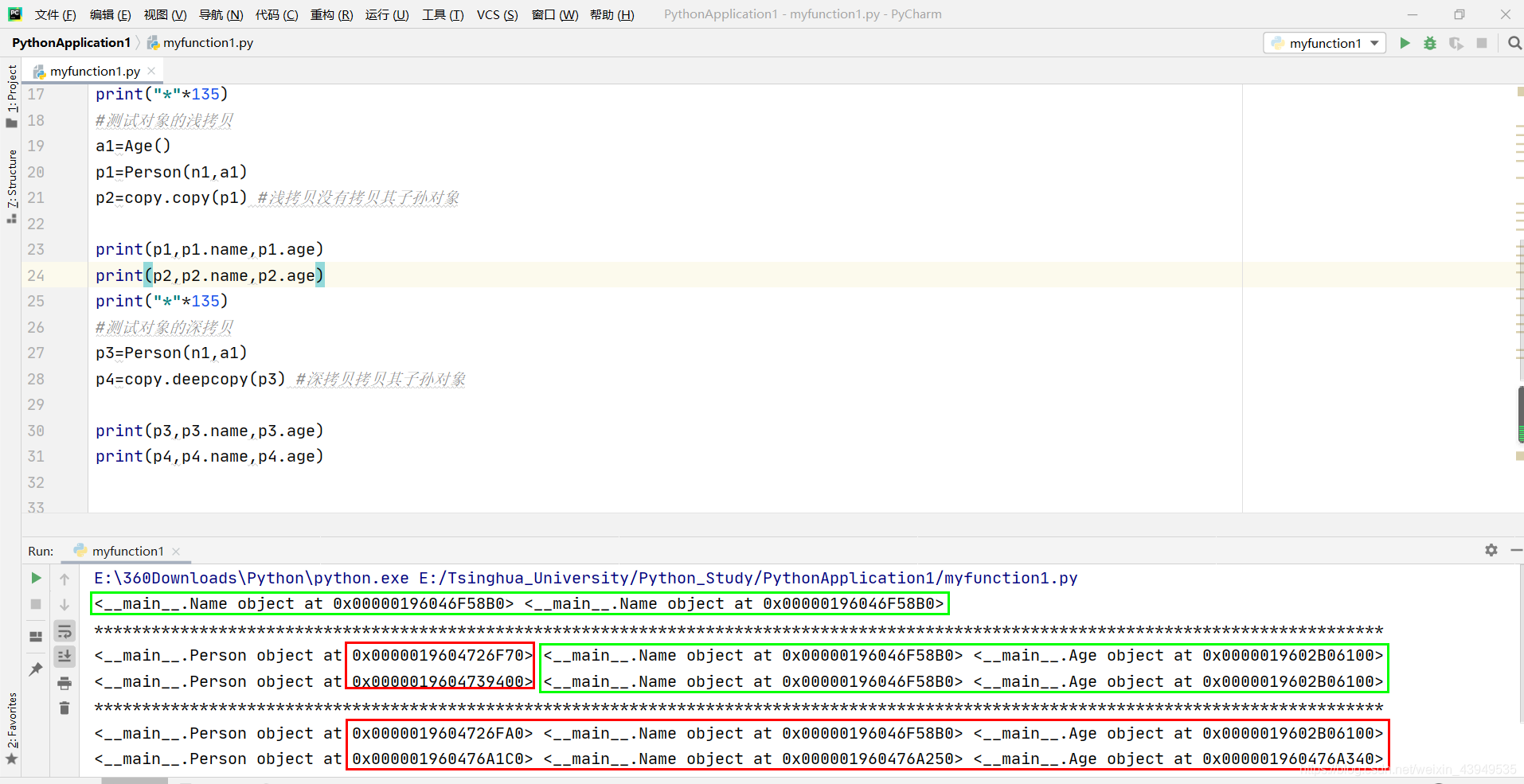Image resolution: width=1524 pixels, height=784 pixels.
Task: Open the 窗口 (W) menu
Action: (x=554, y=14)
